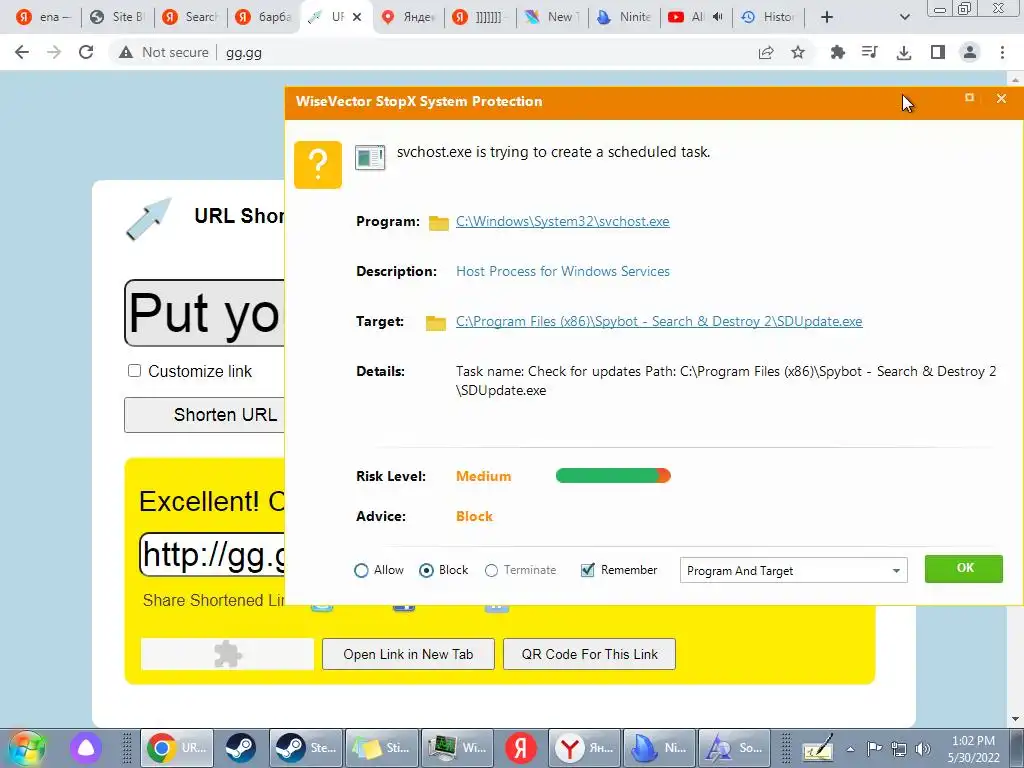Toggle the Remember checkbox
The width and height of the screenshot is (1024, 768).
coord(587,570)
